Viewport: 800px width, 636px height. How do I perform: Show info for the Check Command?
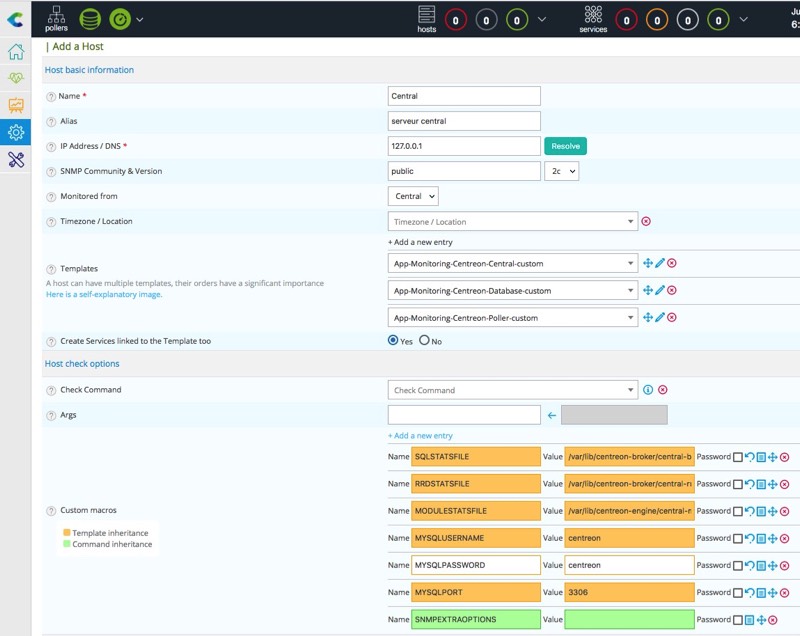[648, 390]
